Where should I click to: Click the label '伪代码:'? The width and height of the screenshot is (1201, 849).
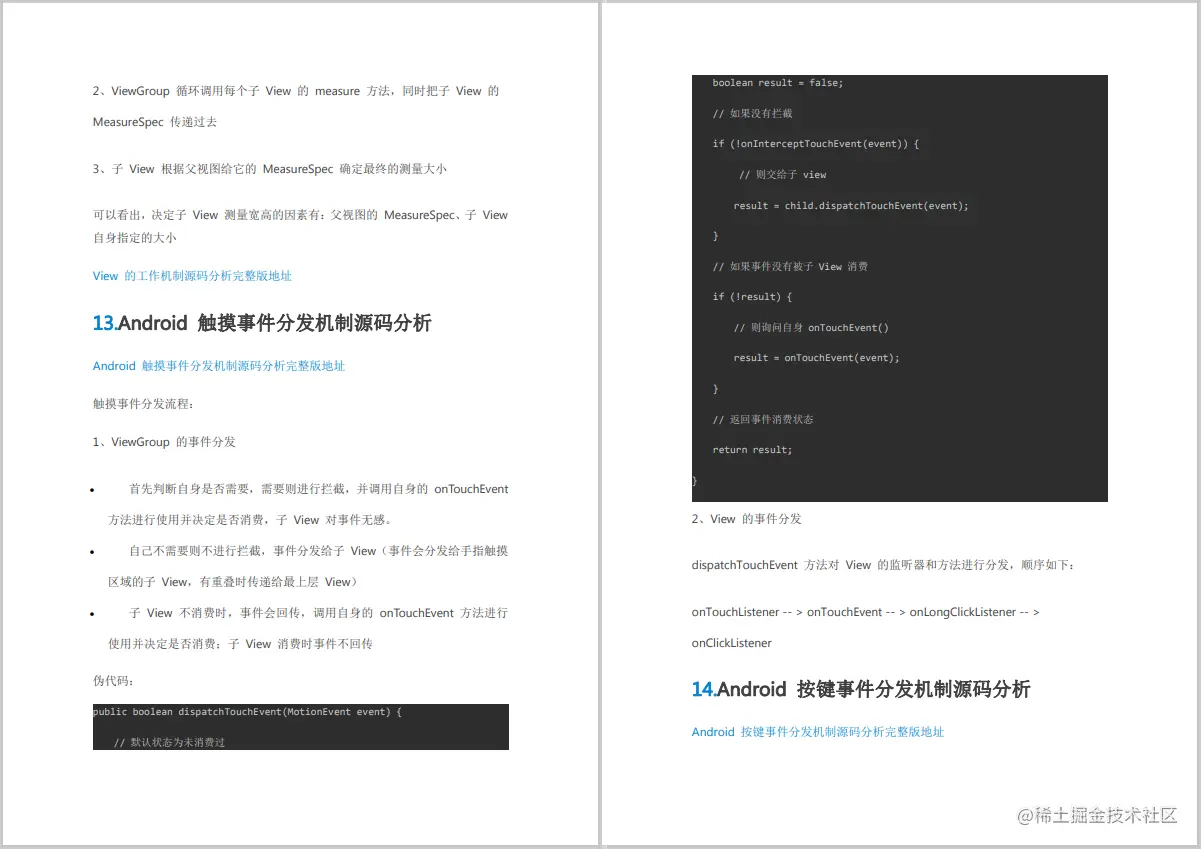coord(113,681)
